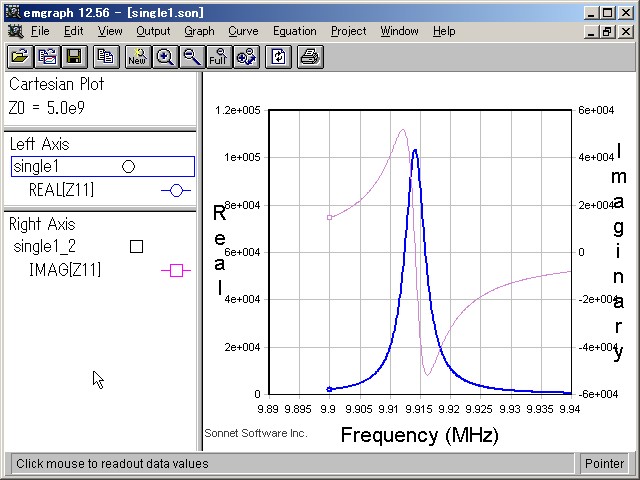Viewport: 640px width, 480px height.
Task: Select the REAL[Z11] curve entry
Action: click(x=61, y=190)
